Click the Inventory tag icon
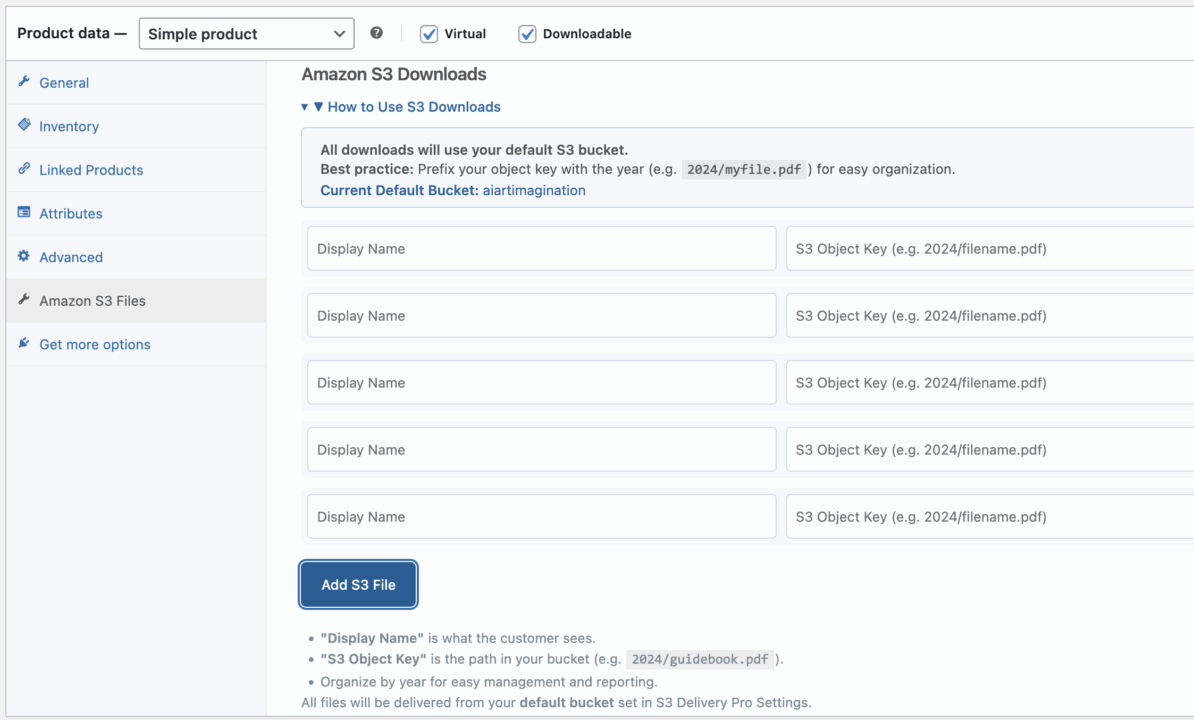The image size is (1194, 720). coord(24,125)
